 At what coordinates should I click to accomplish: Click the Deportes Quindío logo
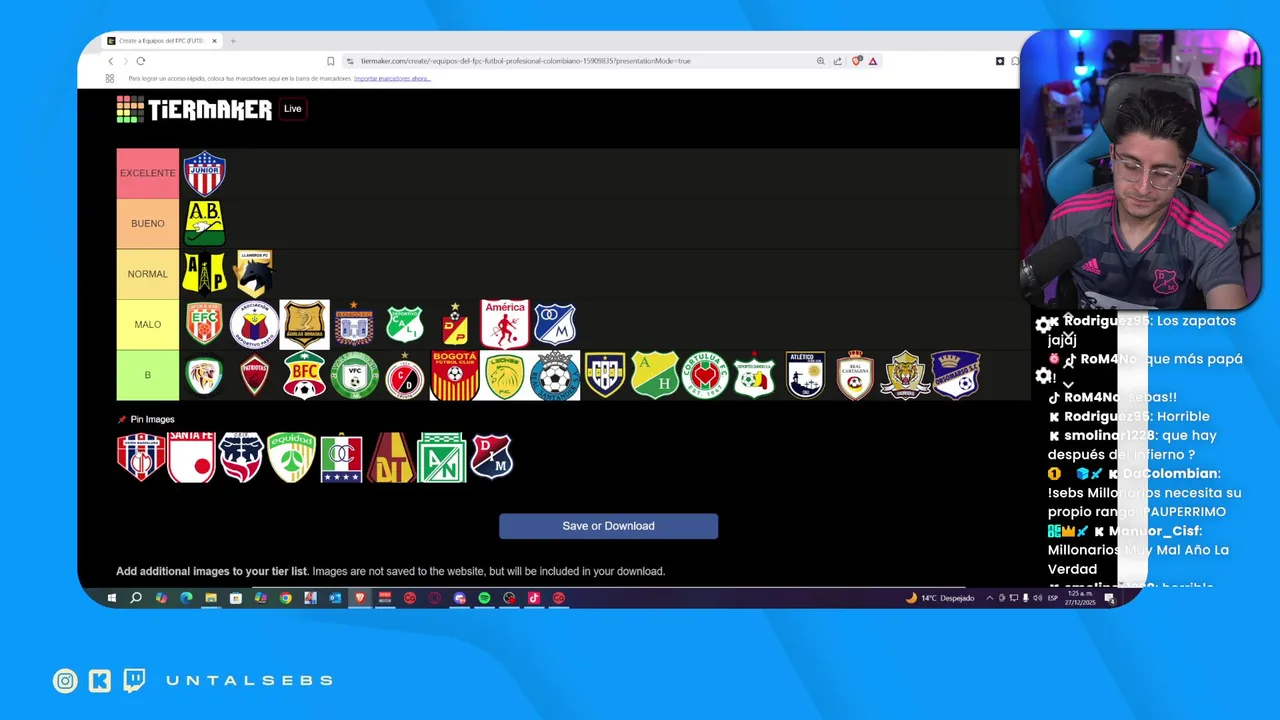(755, 375)
